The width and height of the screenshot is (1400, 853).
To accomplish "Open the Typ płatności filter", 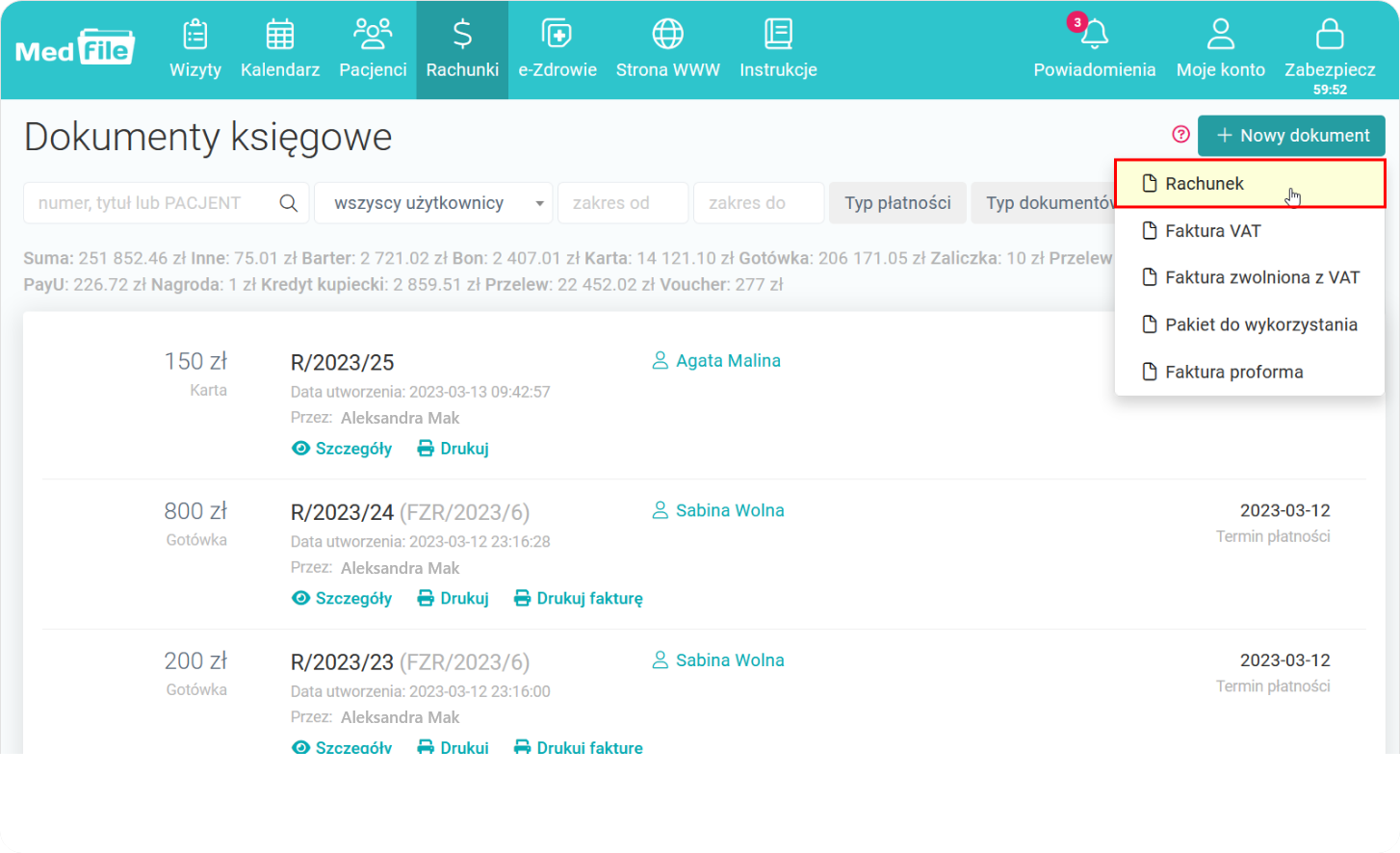I will (x=897, y=203).
